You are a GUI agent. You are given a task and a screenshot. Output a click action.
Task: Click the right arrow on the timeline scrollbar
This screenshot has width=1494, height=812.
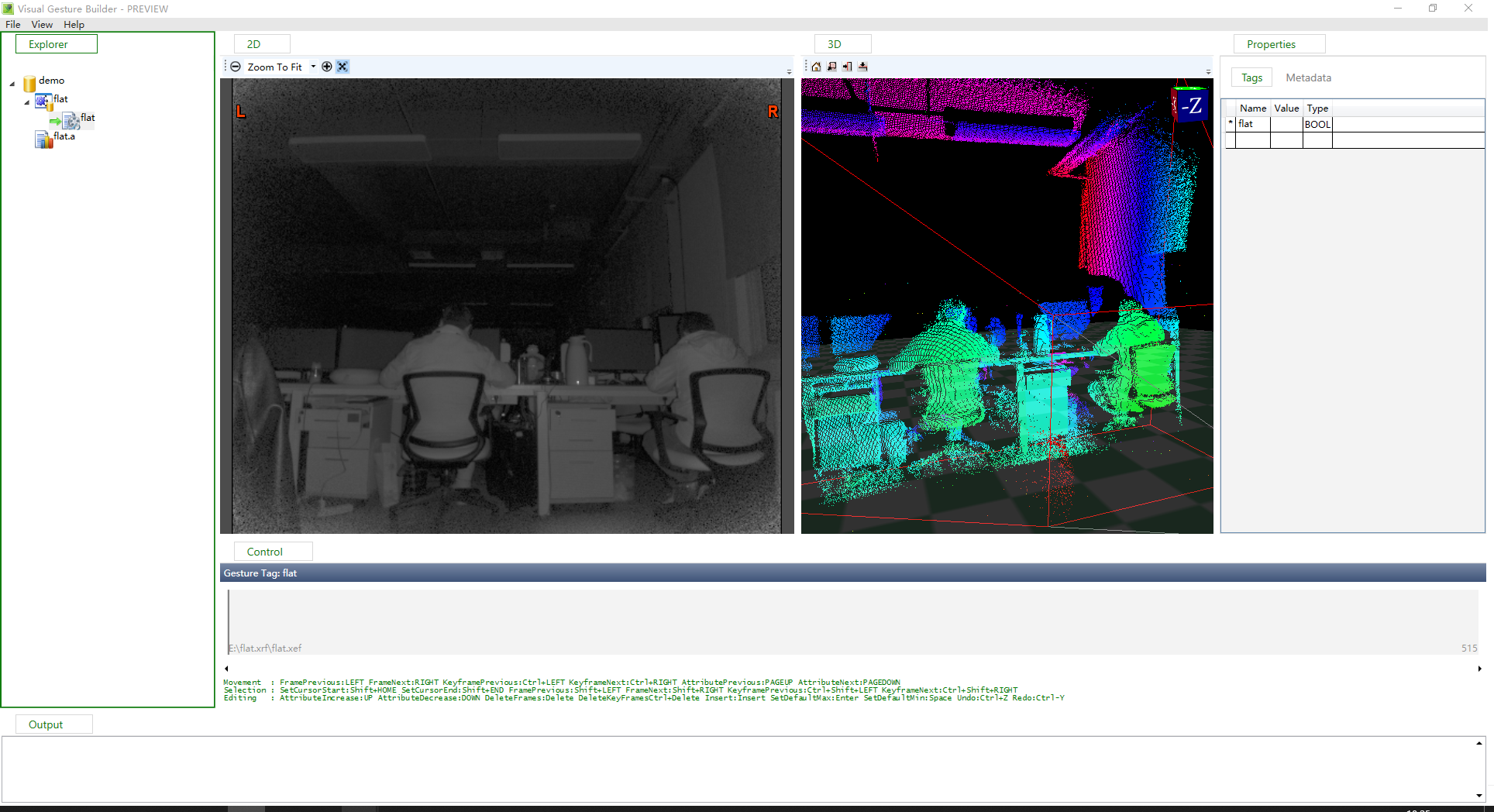coord(1479,668)
